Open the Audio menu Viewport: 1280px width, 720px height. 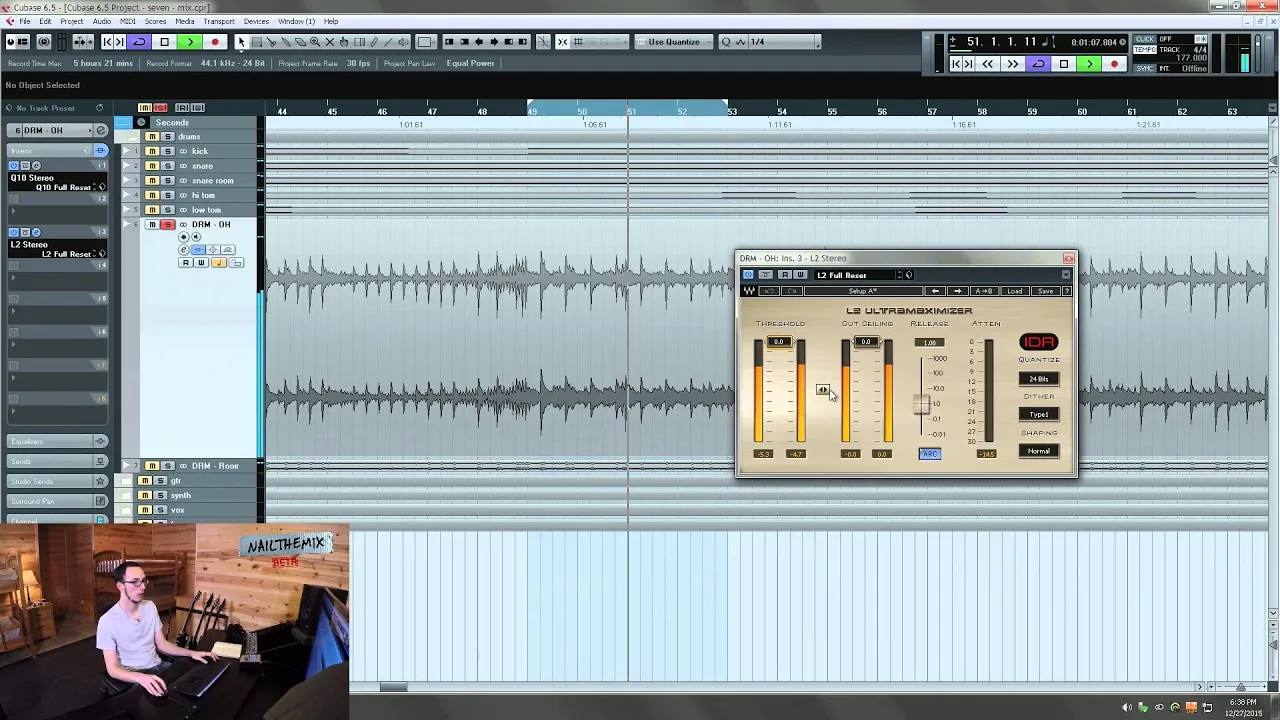click(x=102, y=21)
